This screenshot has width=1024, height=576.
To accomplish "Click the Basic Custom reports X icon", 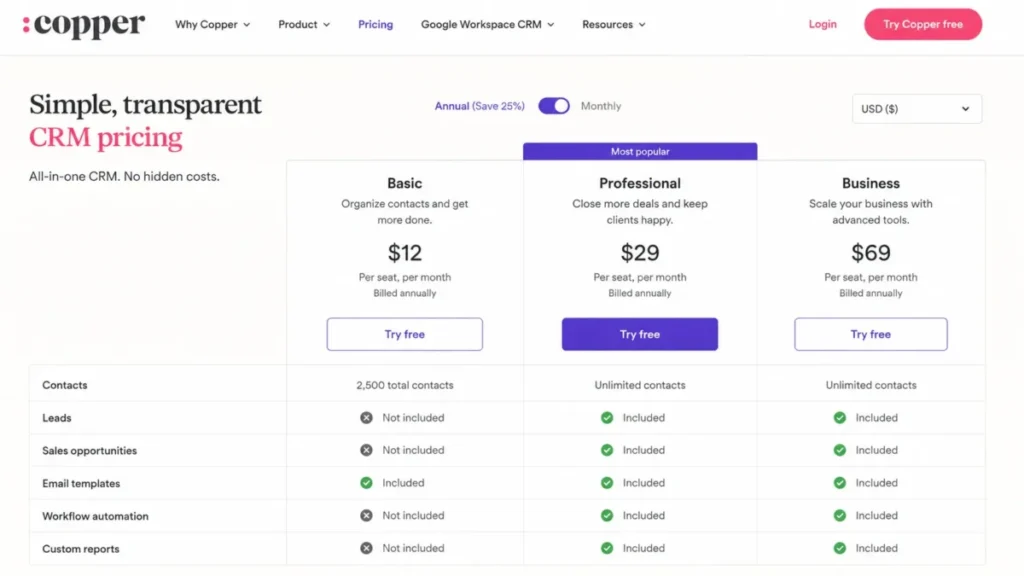I will coord(366,548).
